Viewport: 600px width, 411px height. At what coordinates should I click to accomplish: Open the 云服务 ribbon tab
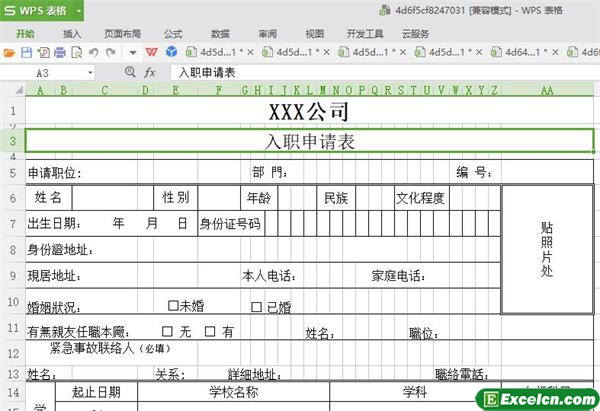click(415, 34)
